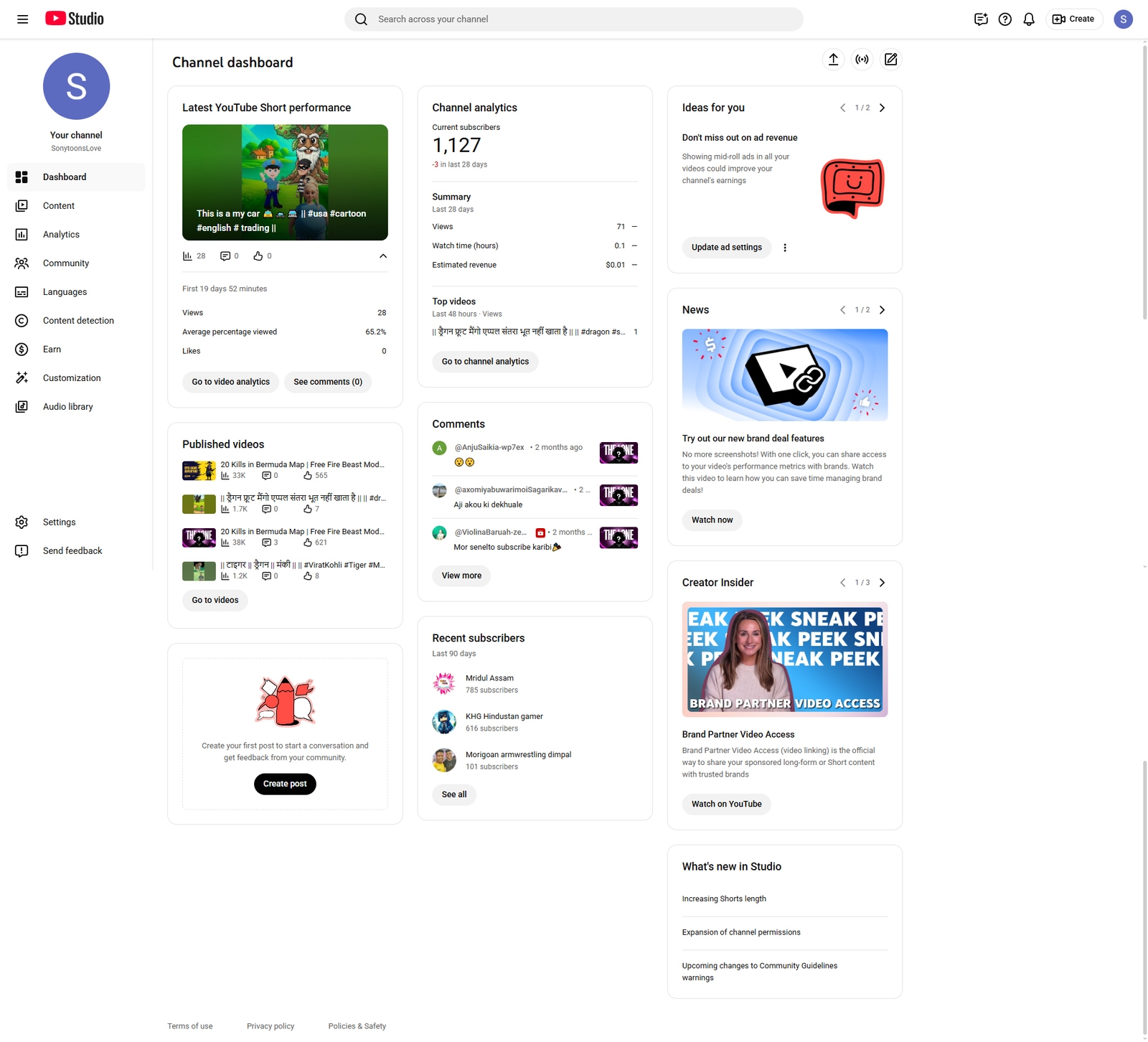1148x1042 pixels.
Task: Click the help question mark icon
Action: pyautogui.click(x=1004, y=19)
